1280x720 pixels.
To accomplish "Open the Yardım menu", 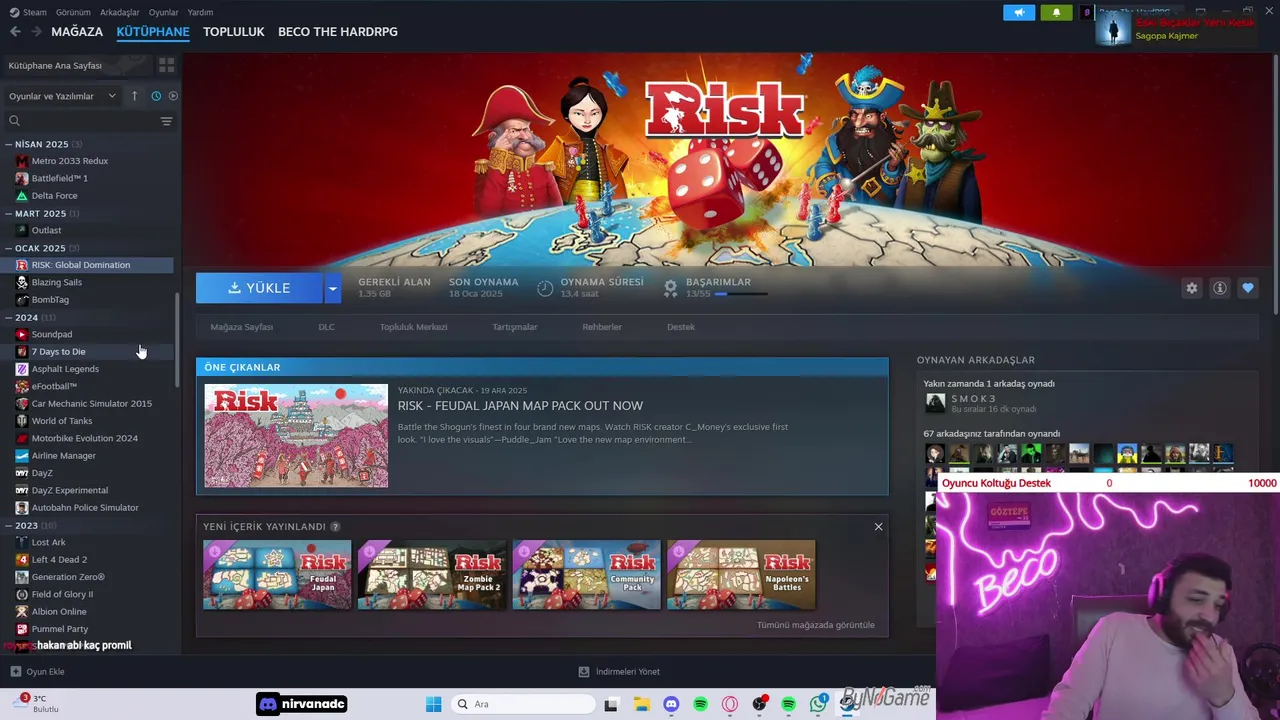I will [200, 12].
